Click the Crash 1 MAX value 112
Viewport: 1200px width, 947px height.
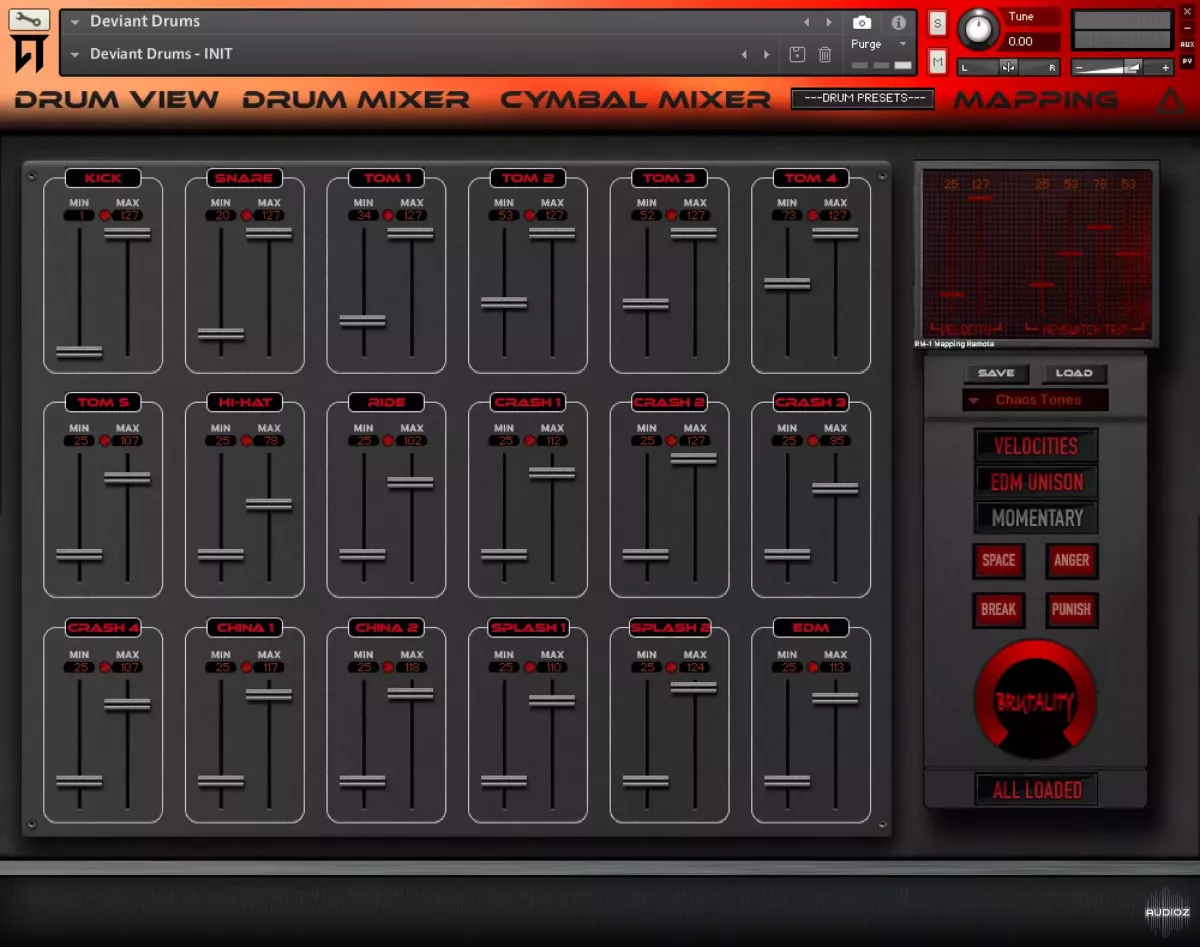(x=553, y=440)
